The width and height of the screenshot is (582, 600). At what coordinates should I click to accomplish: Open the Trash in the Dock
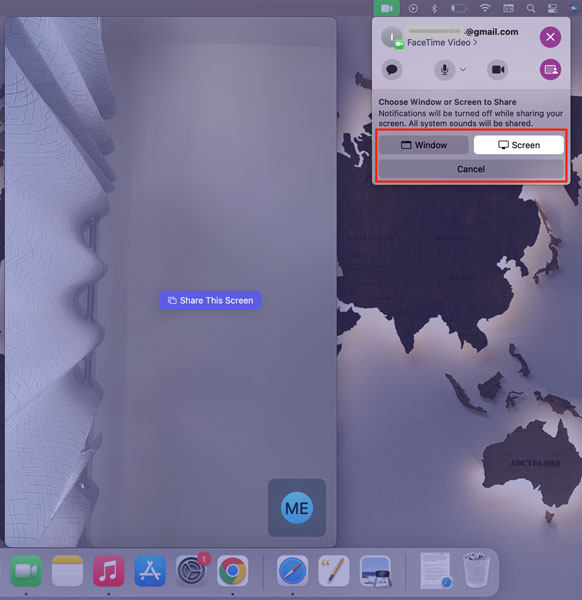(x=476, y=570)
